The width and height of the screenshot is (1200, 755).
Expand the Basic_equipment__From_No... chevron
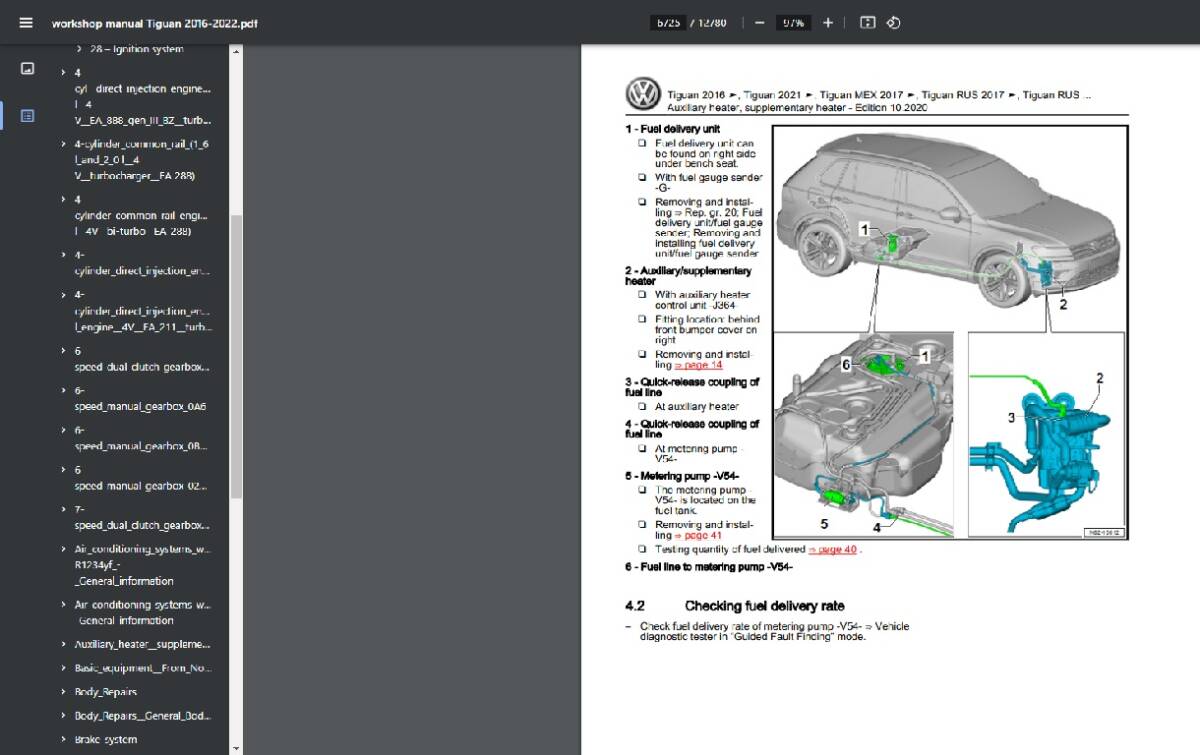(64, 668)
